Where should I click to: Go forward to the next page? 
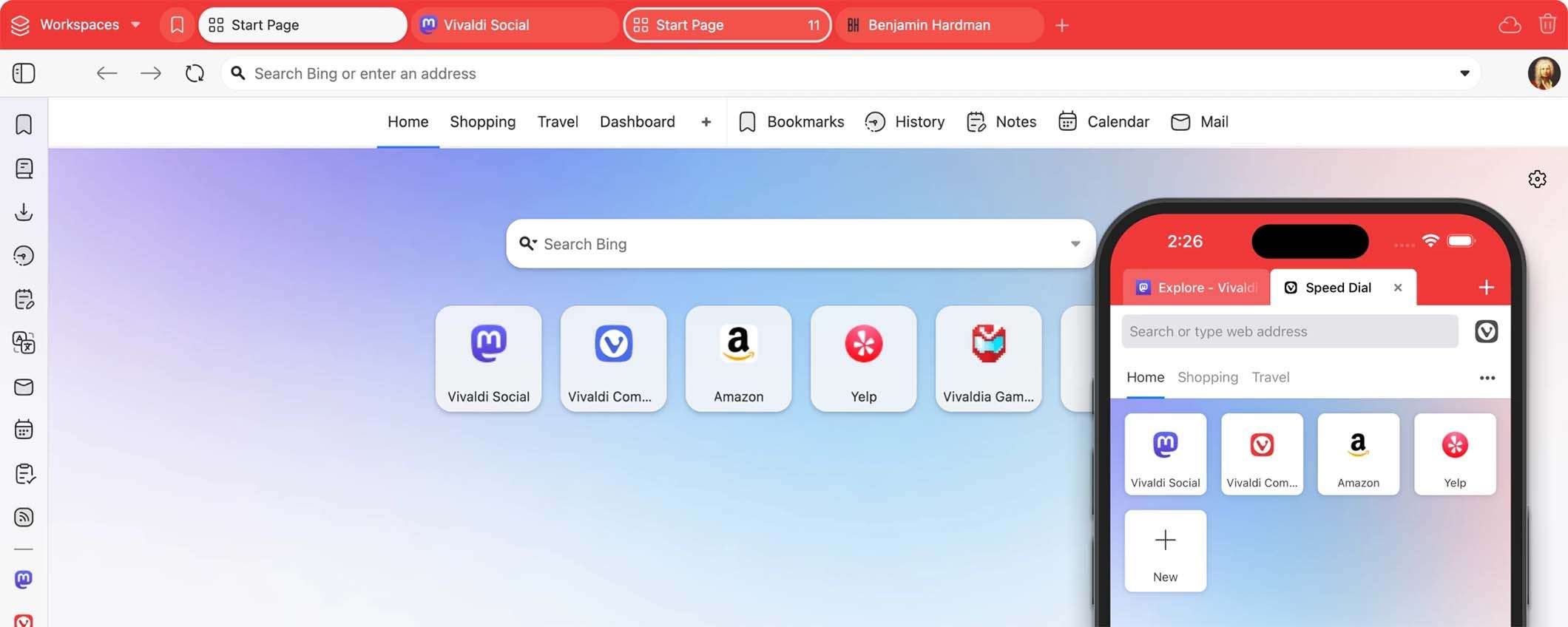(151, 73)
